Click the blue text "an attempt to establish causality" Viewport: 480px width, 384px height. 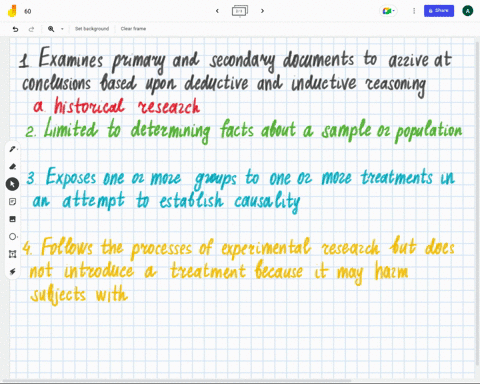(166, 201)
